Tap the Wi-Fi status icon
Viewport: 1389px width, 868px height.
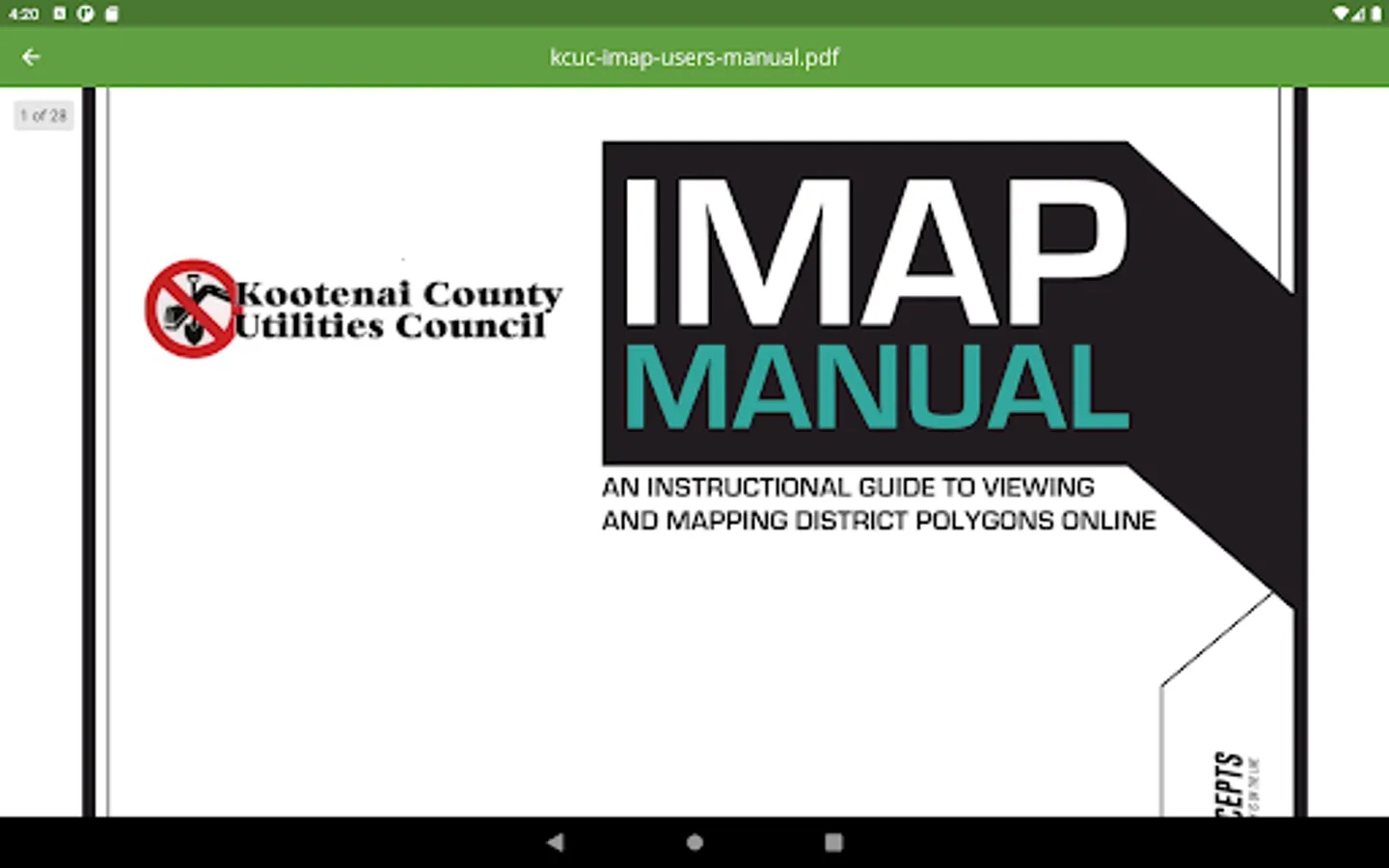[x=1342, y=14]
